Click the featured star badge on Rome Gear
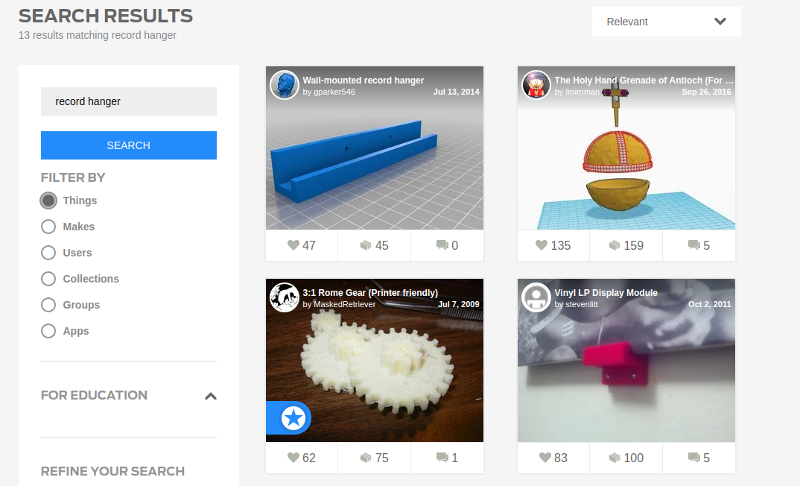The width and height of the screenshot is (800, 486). pyautogui.click(x=293, y=418)
